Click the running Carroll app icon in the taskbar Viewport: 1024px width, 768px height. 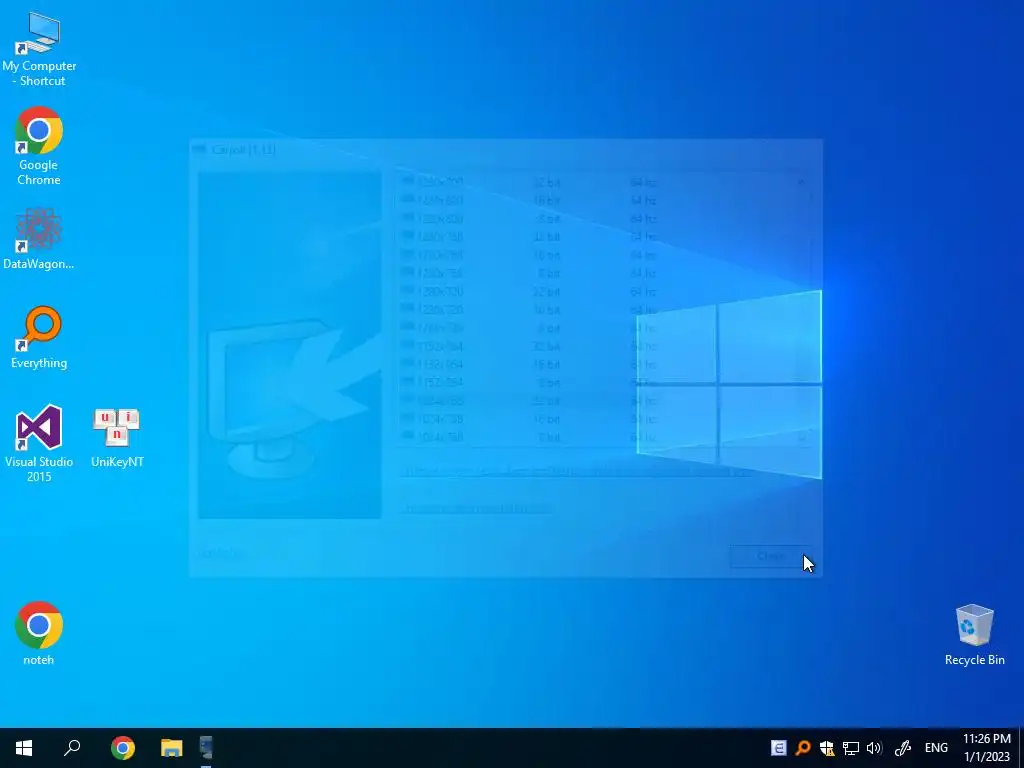(x=206, y=748)
